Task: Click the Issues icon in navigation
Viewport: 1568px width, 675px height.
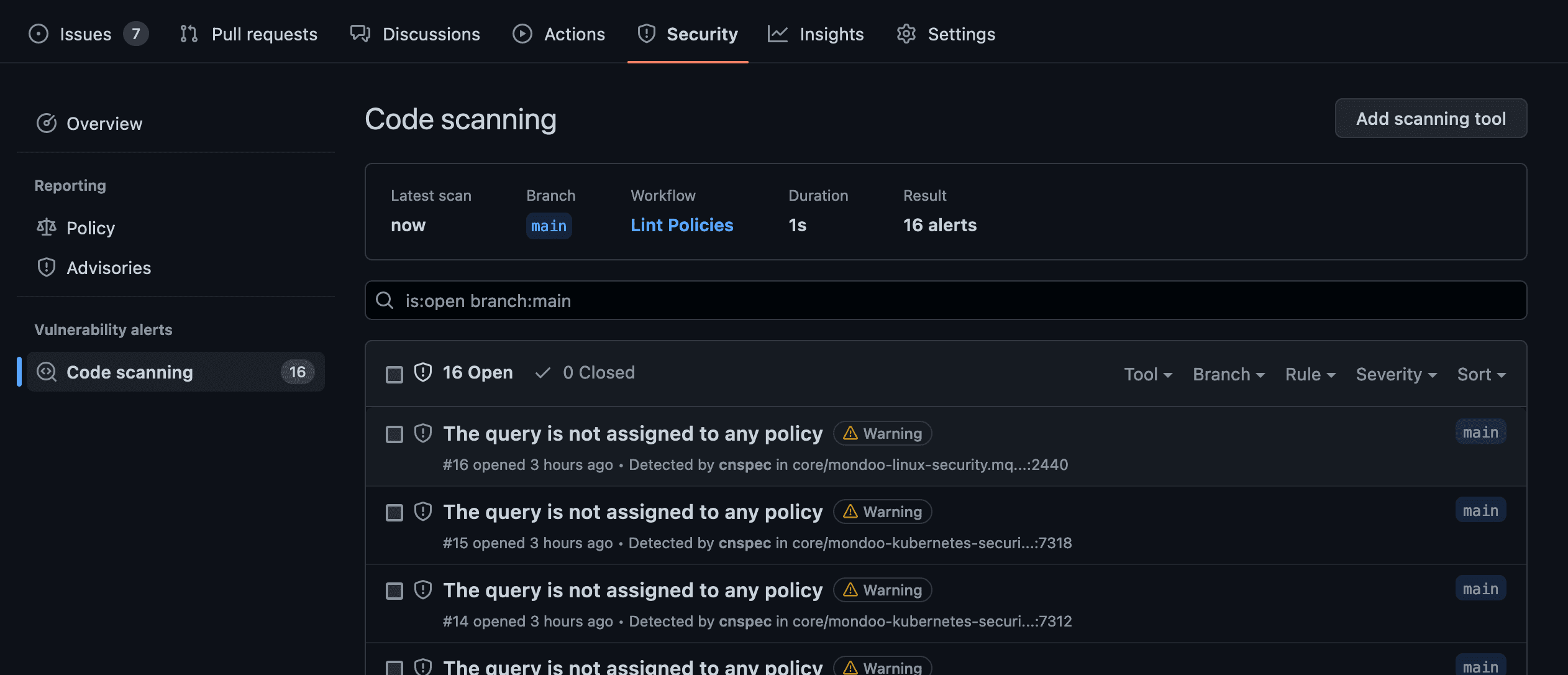Action: [x=38, y=34]
